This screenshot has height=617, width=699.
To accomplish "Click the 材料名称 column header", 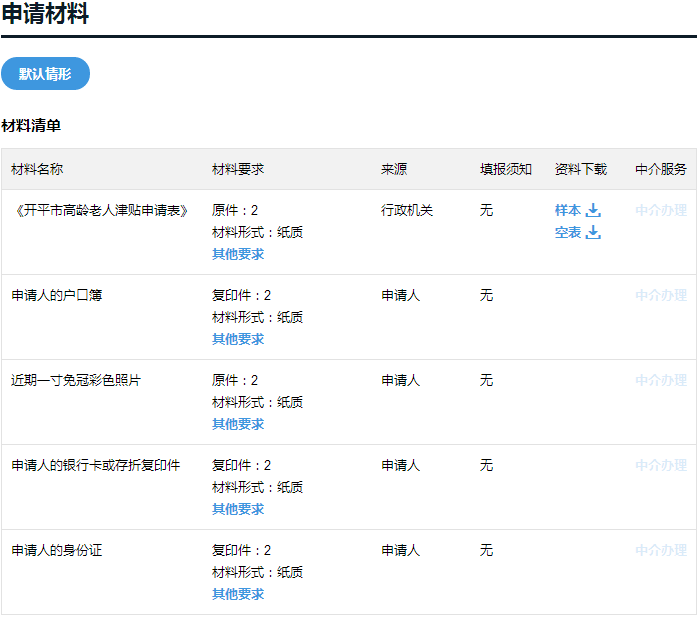I will click(x=37, y=169).
